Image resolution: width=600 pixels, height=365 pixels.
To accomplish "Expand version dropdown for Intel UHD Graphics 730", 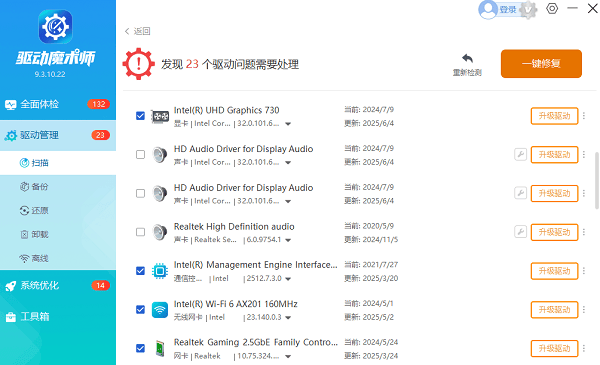I will tap(288, 124).
